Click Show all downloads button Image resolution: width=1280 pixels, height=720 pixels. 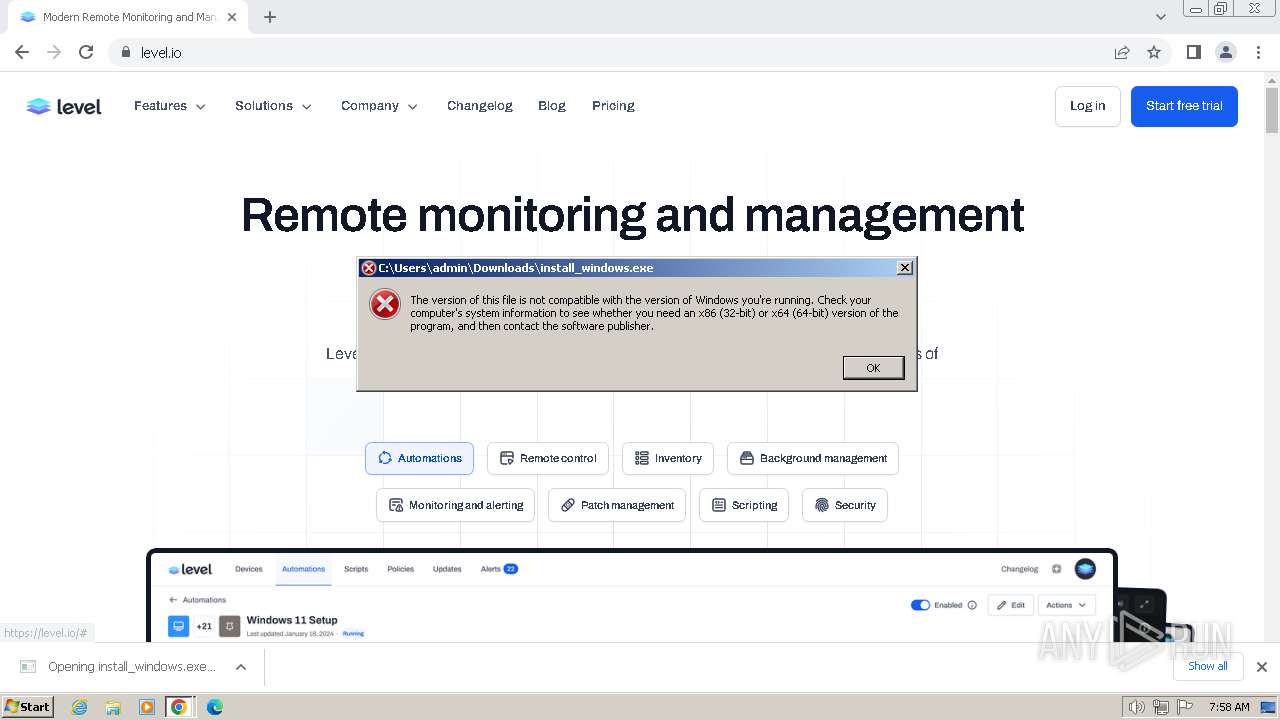(x=1208, y=666)
